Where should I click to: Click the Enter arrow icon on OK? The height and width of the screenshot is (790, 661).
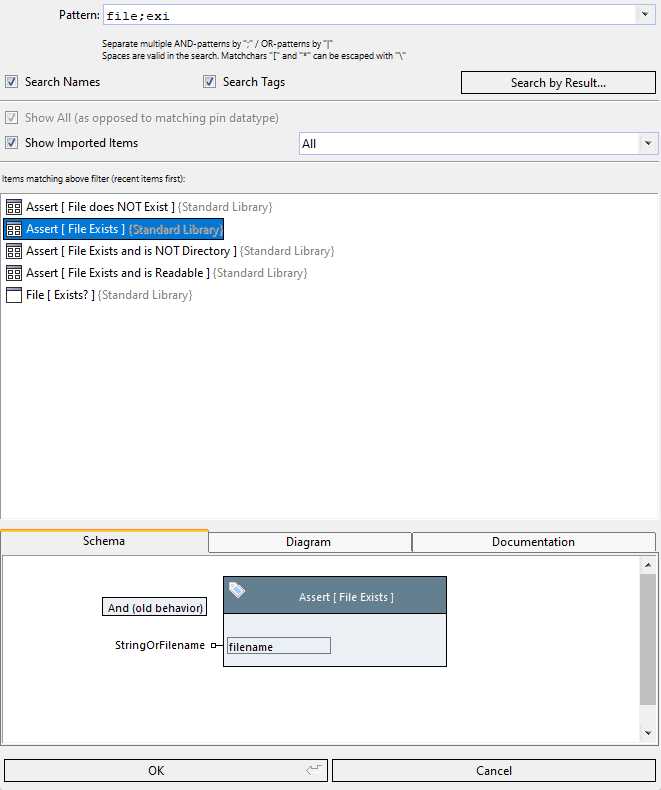pos(314,770)
